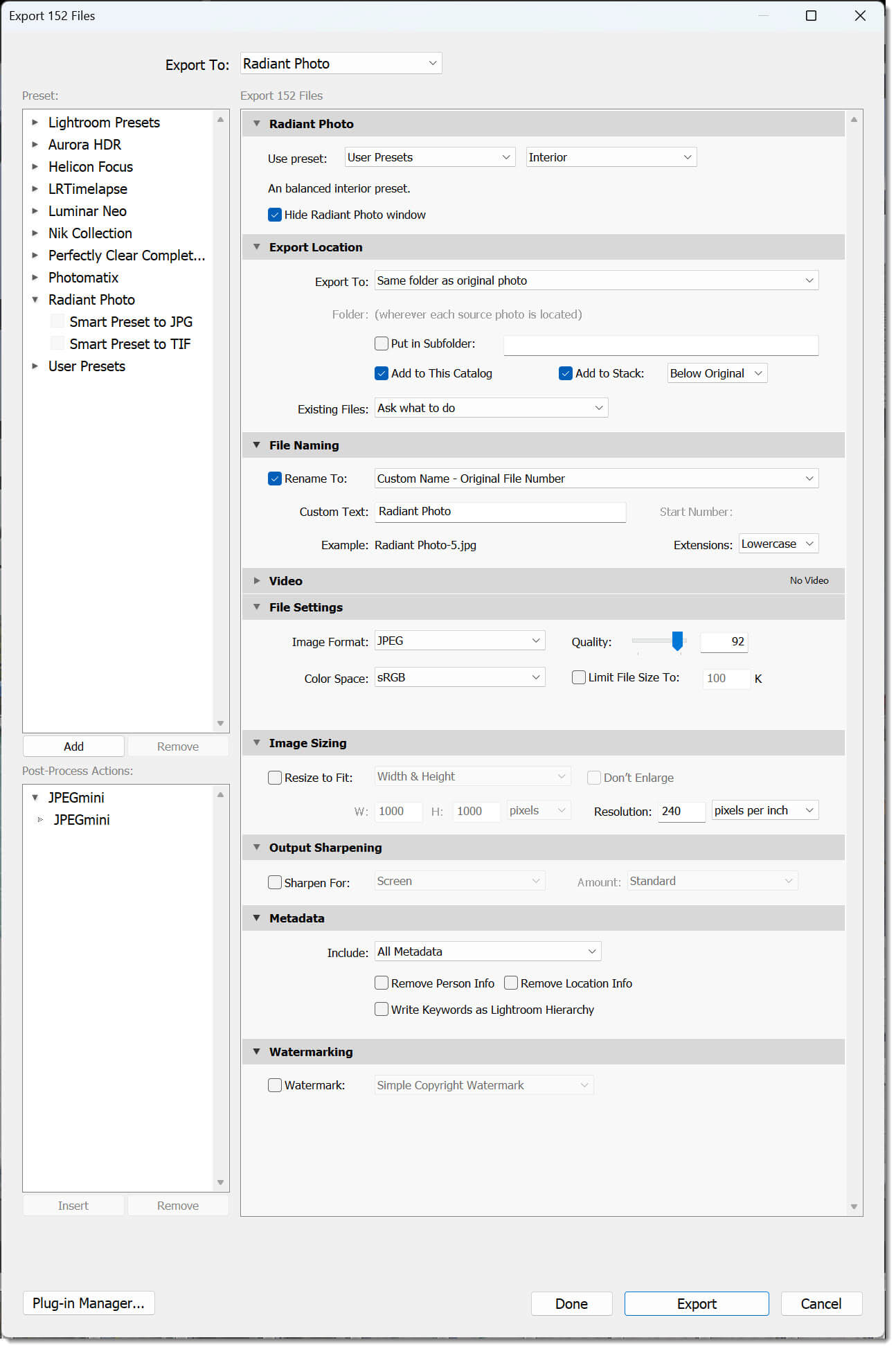Click the Export button

(696, 1304)
